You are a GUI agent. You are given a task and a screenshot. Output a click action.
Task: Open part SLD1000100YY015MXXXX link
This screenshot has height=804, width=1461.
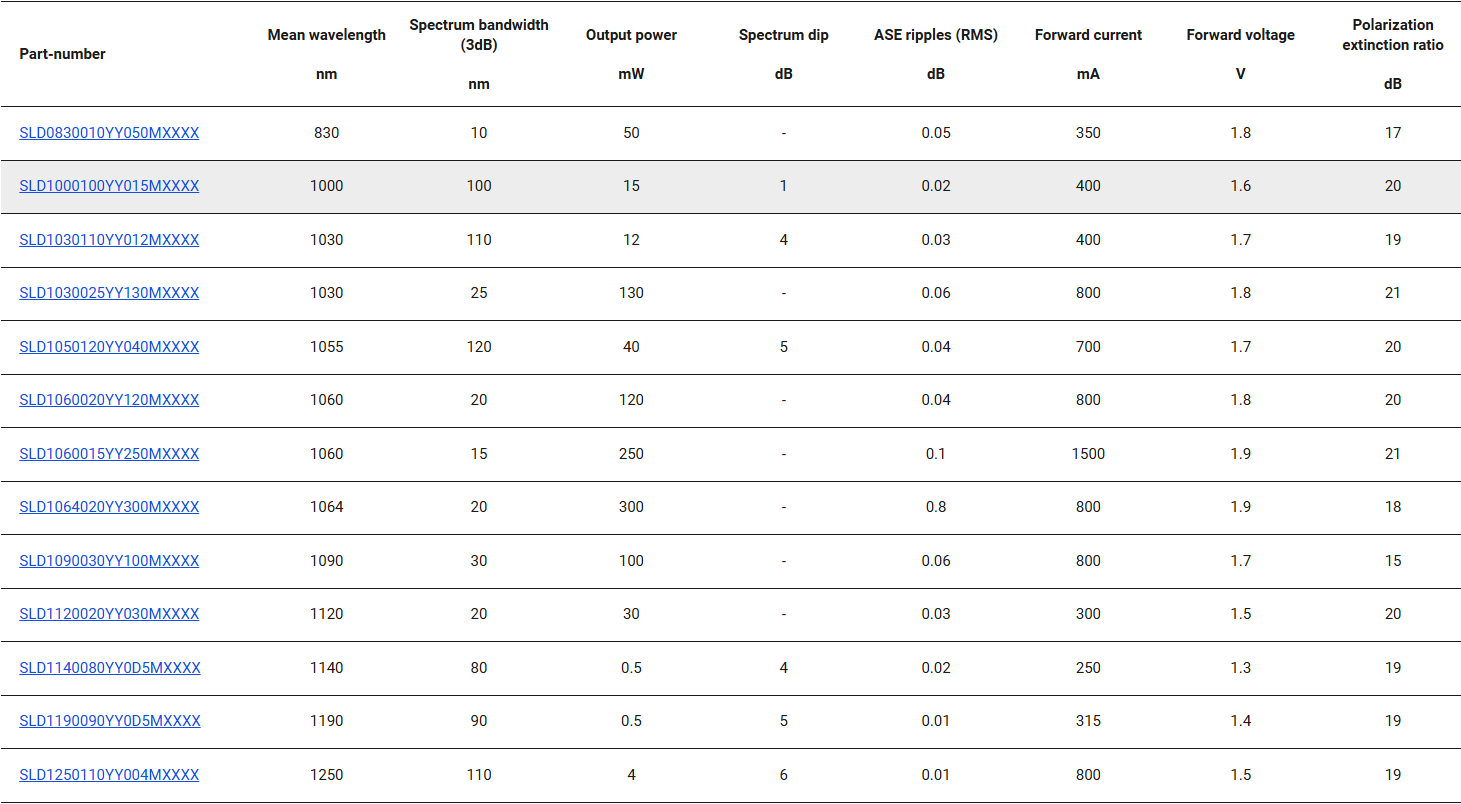[109, 186]
